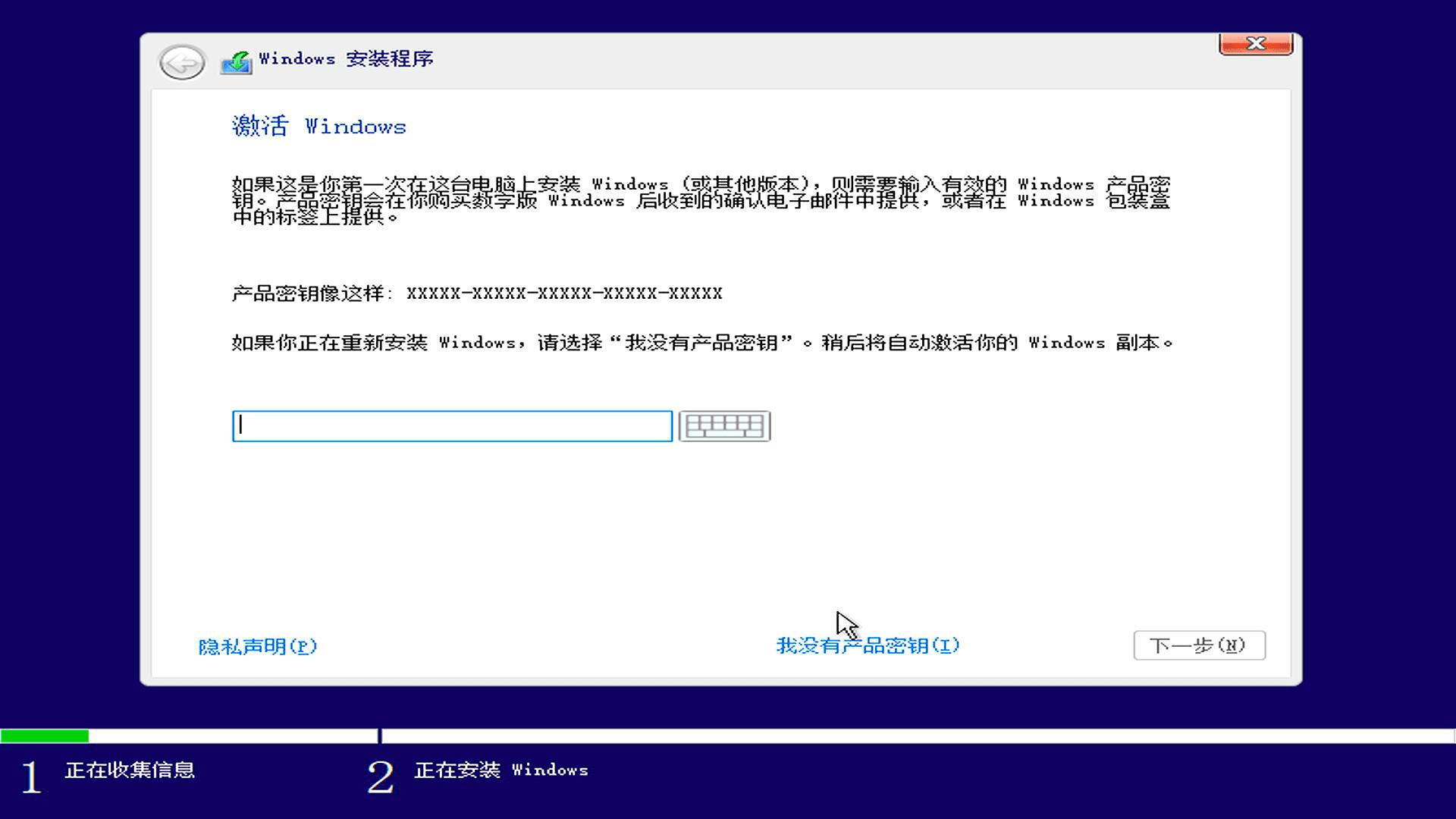Click the Windows 安装程序 title text
Screen dimensions: 1456x819
[x=345, y=59]
